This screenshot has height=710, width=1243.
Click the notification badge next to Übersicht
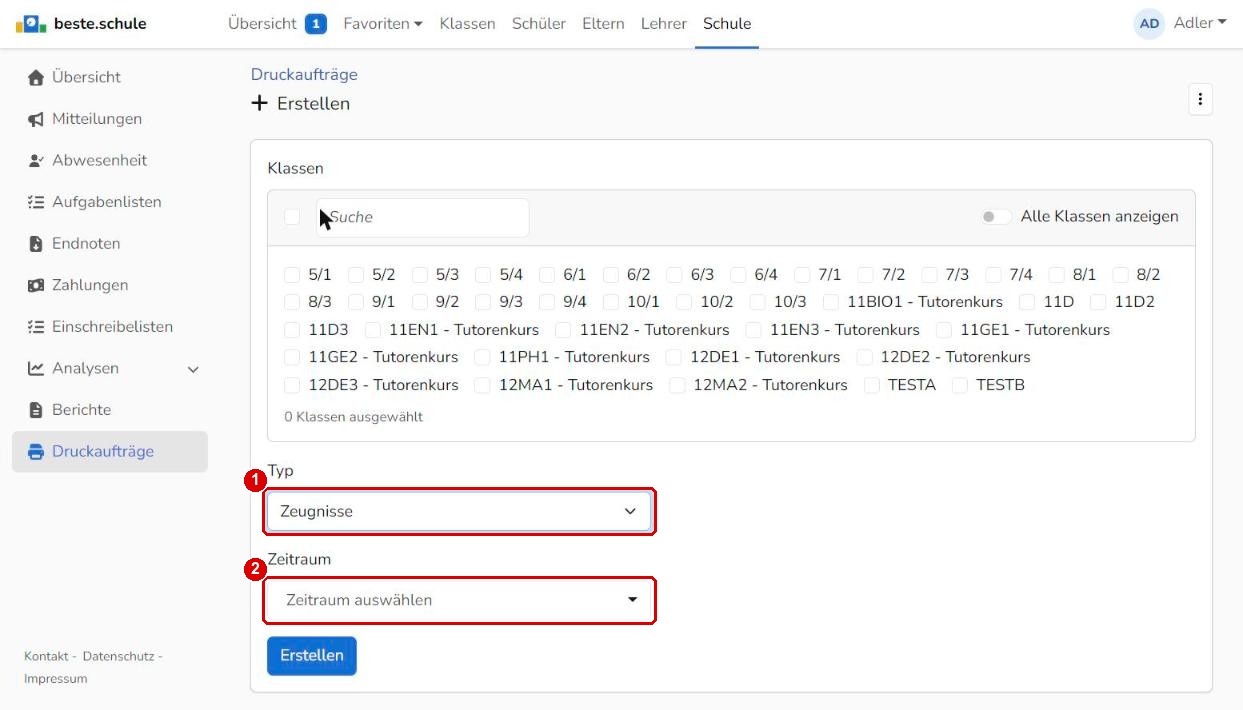(x=316, y=24)
